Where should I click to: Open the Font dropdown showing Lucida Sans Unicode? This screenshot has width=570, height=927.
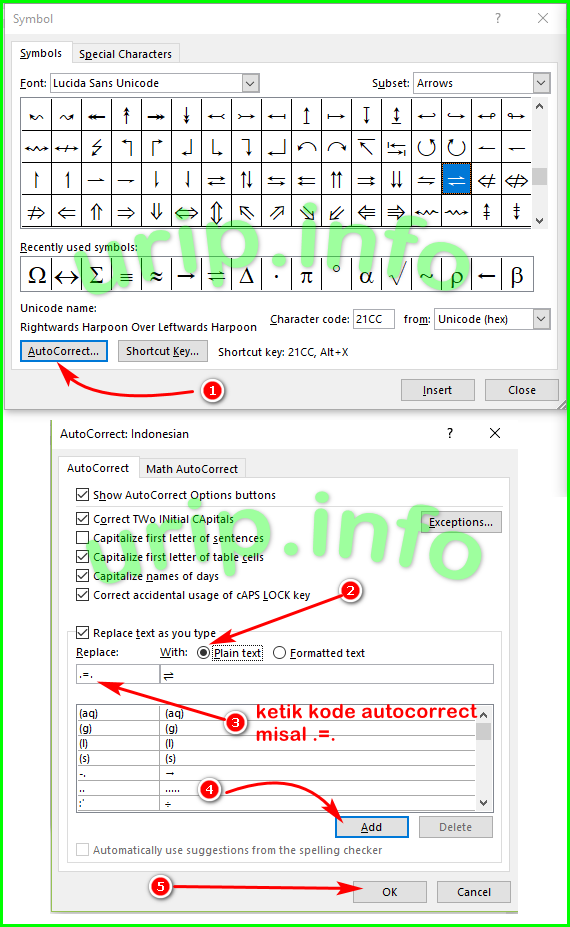(x=250, y=83)
